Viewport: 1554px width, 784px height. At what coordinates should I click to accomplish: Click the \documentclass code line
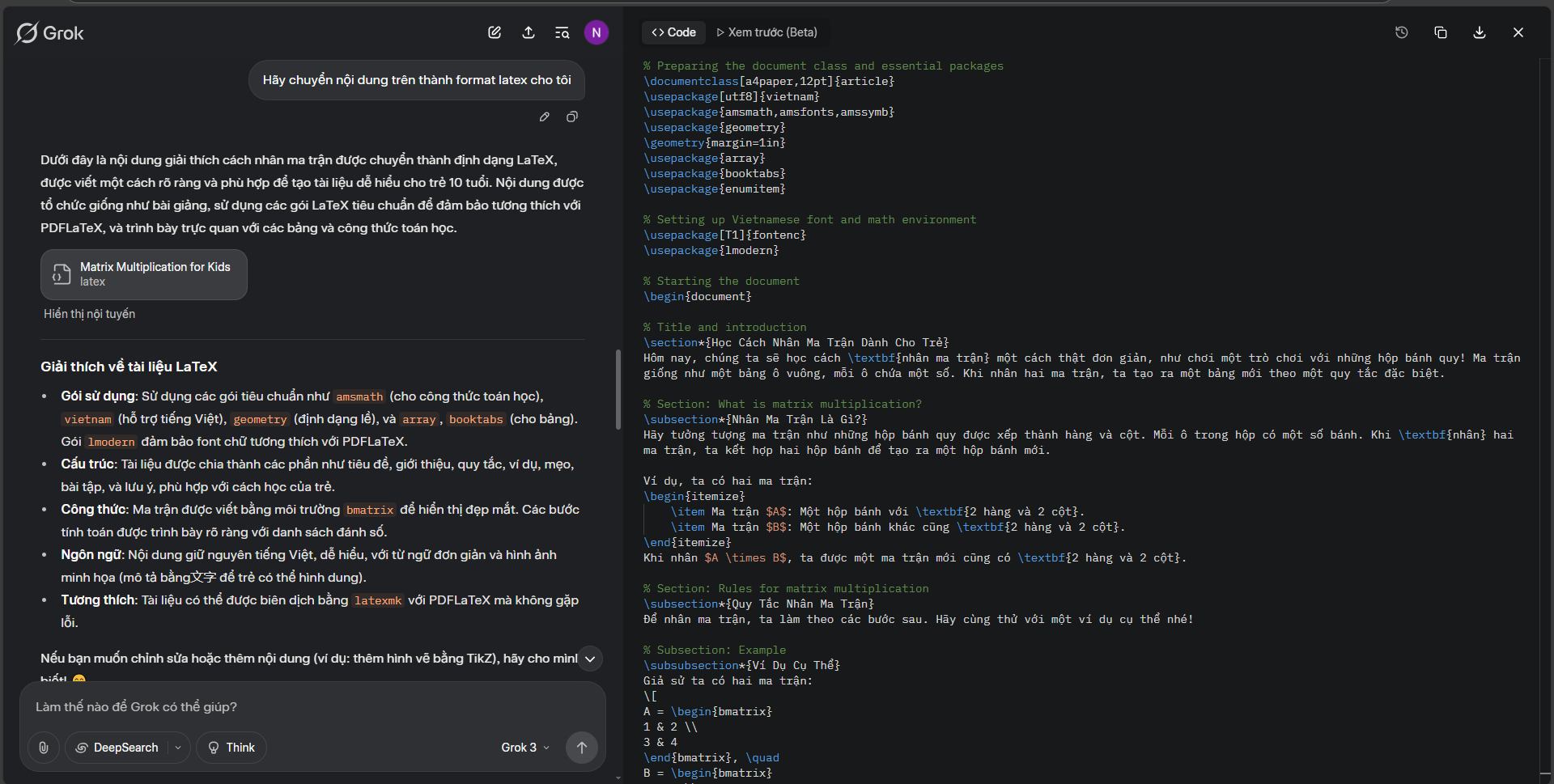[x=769, y=82]
